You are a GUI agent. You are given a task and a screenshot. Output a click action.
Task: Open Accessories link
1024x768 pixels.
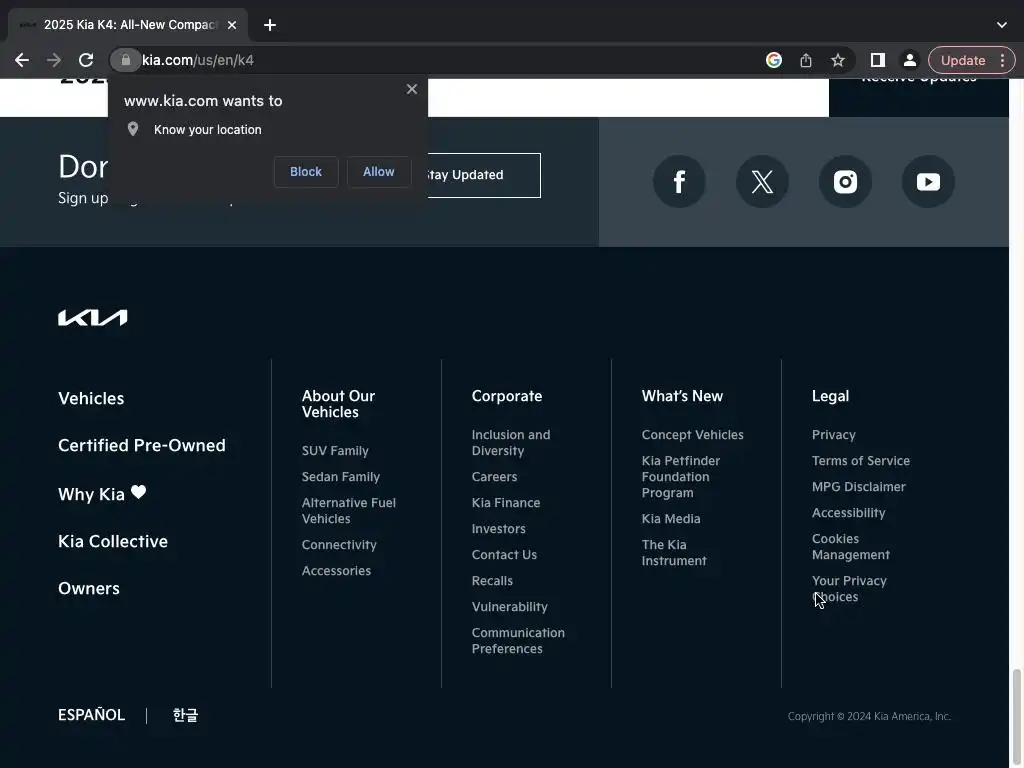336,571
